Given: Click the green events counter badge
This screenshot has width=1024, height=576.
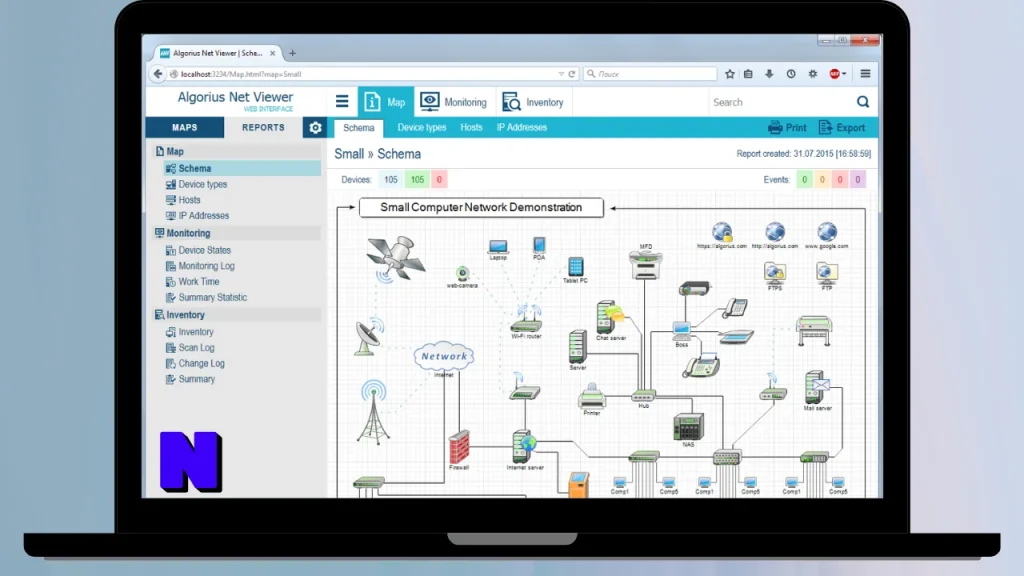Looking at the screenshot, I should click(805, 180).
